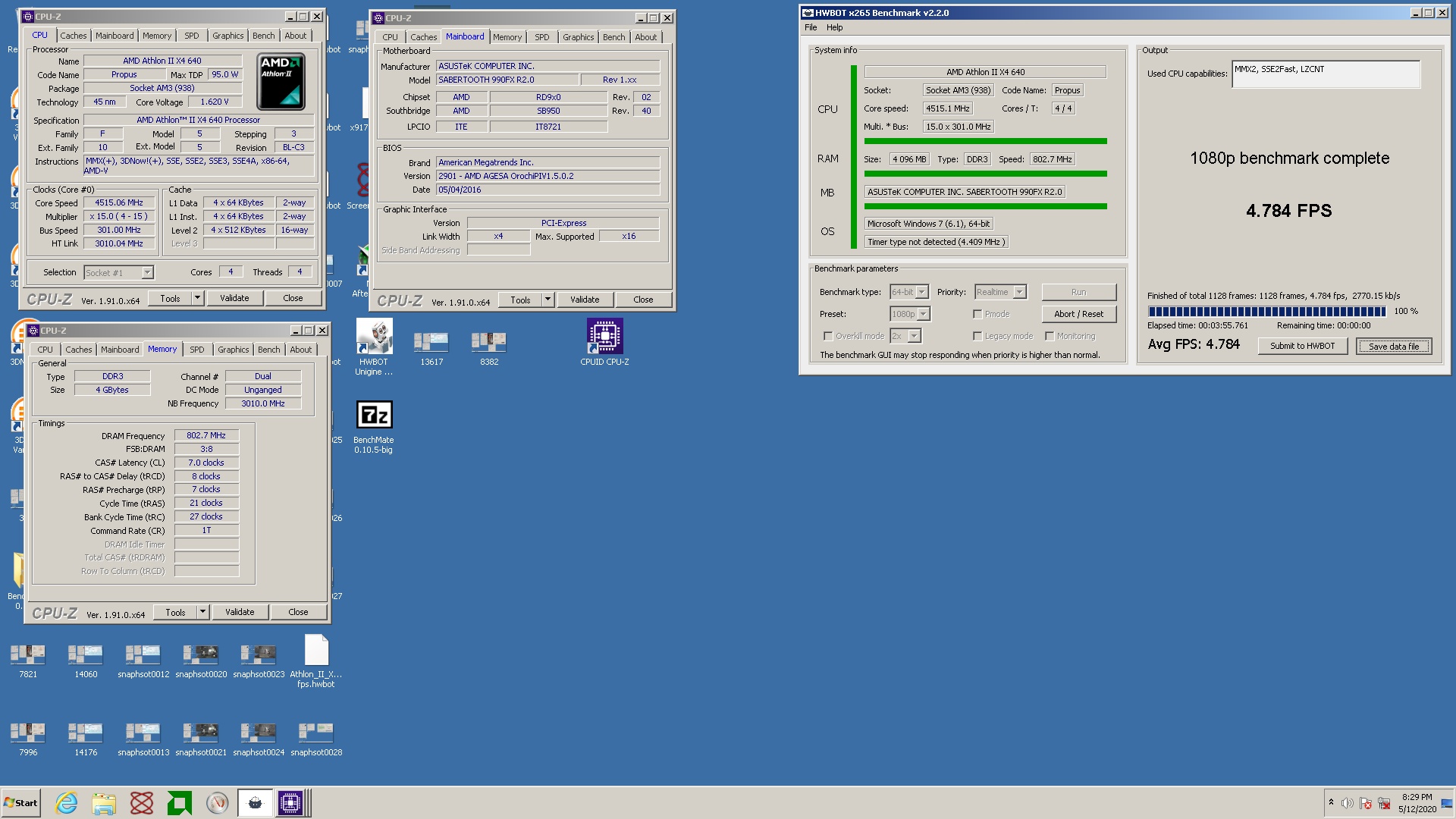Open the Benchmark type 64-bit dropdown
The image size is (1456, 819).
point(922,292)
